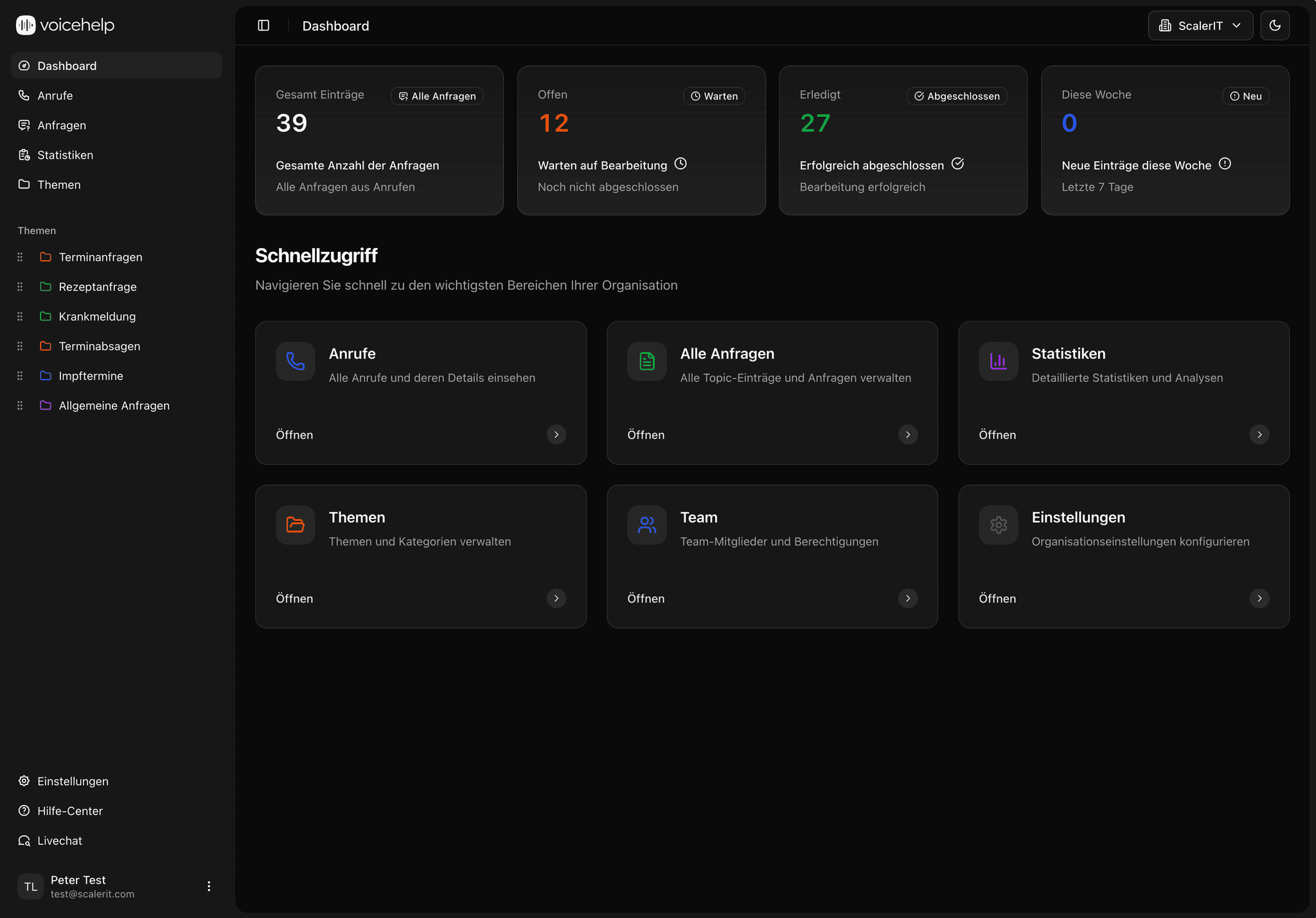Open Themen in the sidebar navigation

tap(116, 184)
